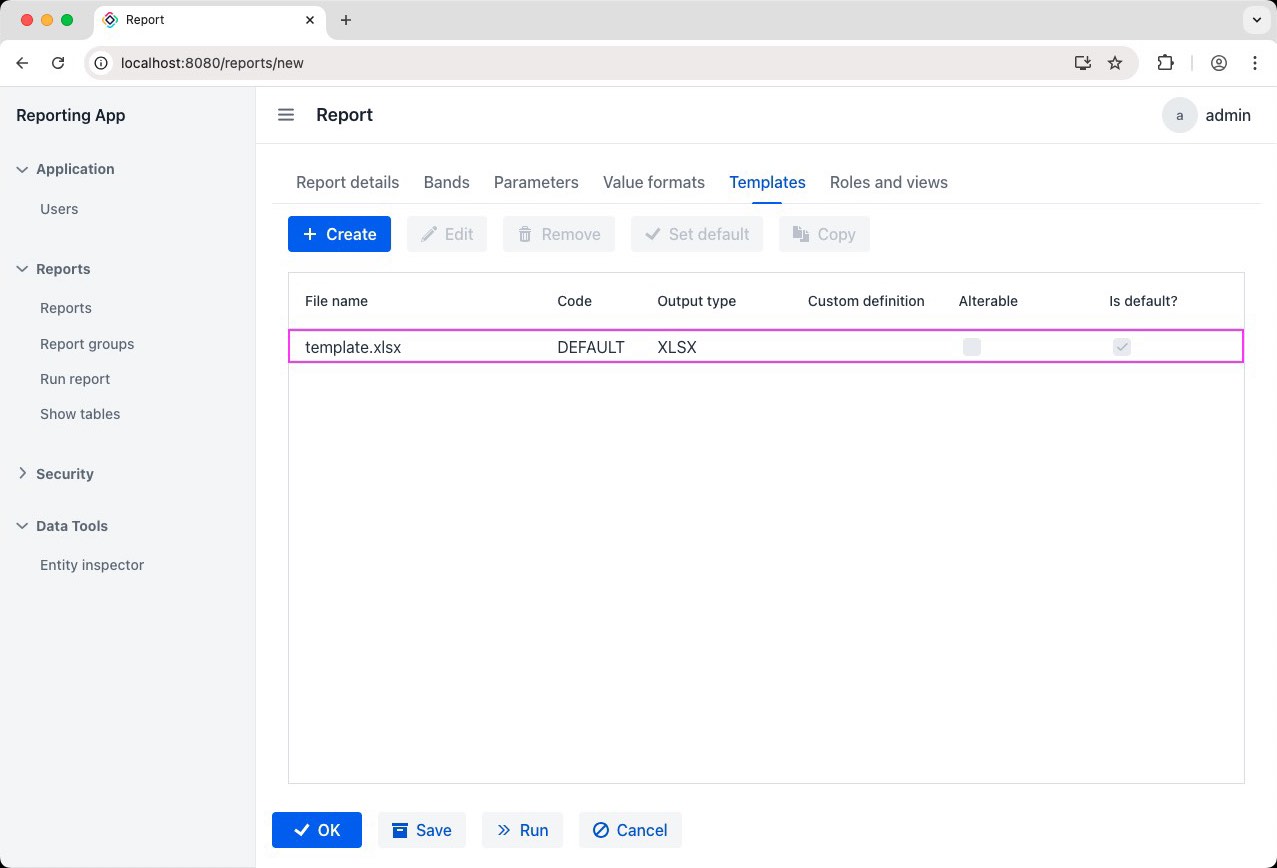The image size is (1277, 868).
Task: Click the Is default? column header
Action: point(1143,301)
